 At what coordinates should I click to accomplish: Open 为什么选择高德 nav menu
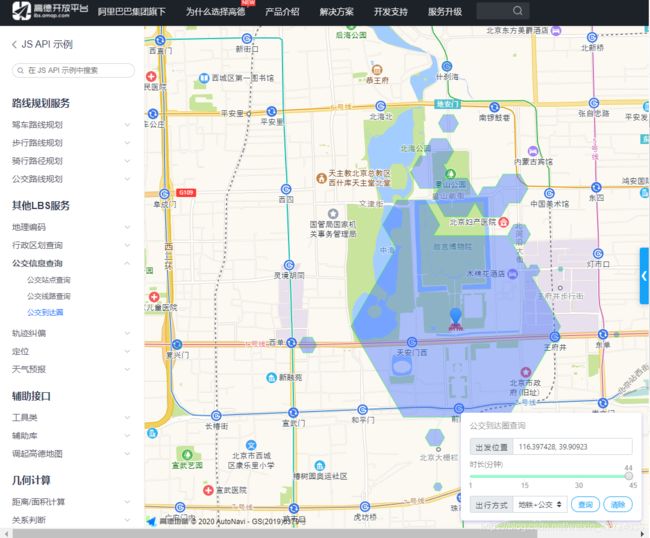click(216, 12)
